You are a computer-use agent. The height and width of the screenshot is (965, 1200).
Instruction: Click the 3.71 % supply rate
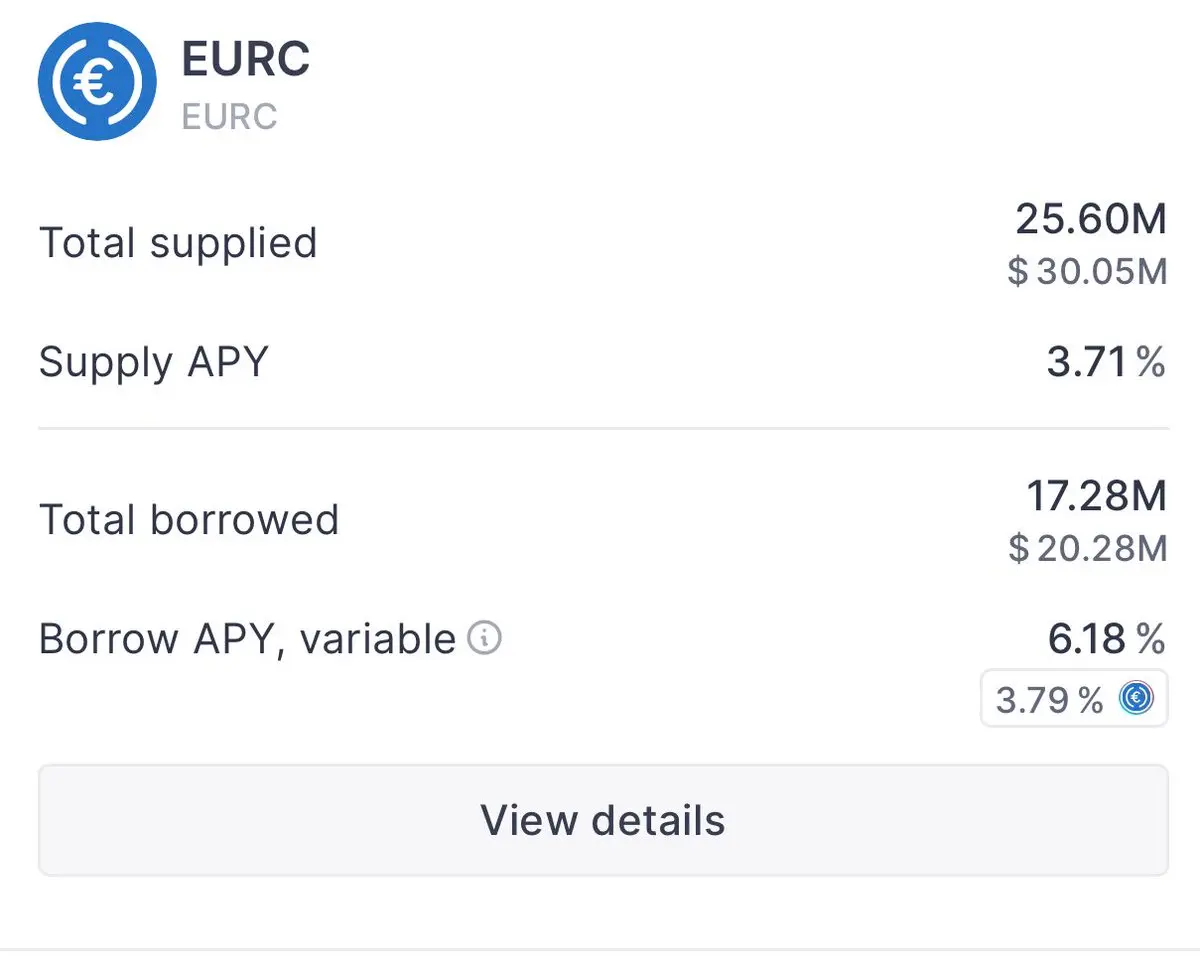1106,362
